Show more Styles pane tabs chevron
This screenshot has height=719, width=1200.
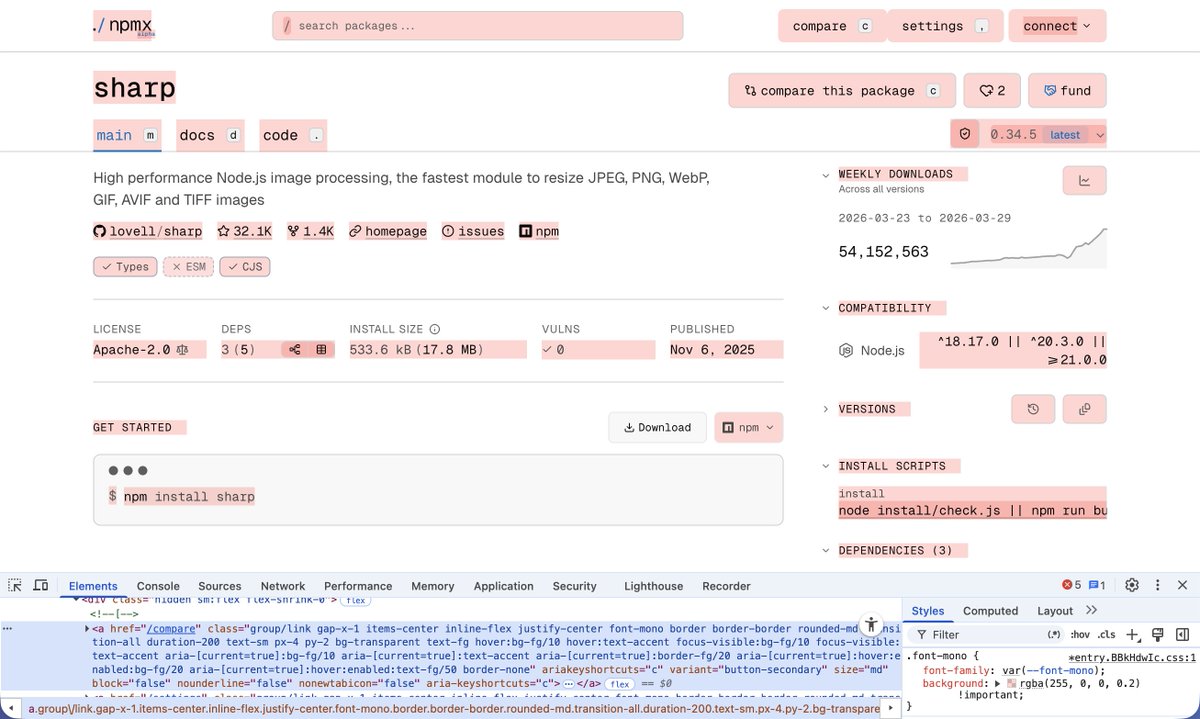pyautogui.click(x=1091, y=610)
